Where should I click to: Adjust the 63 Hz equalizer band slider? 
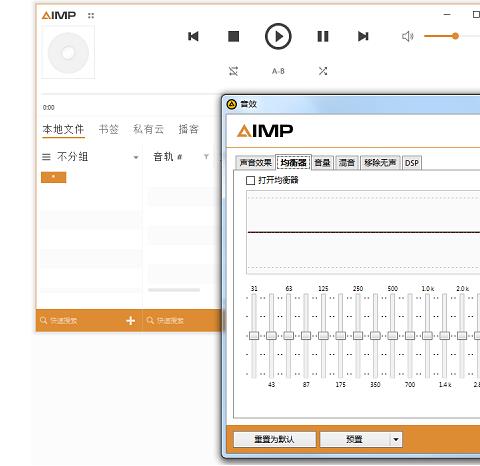(x=289, y=335)
